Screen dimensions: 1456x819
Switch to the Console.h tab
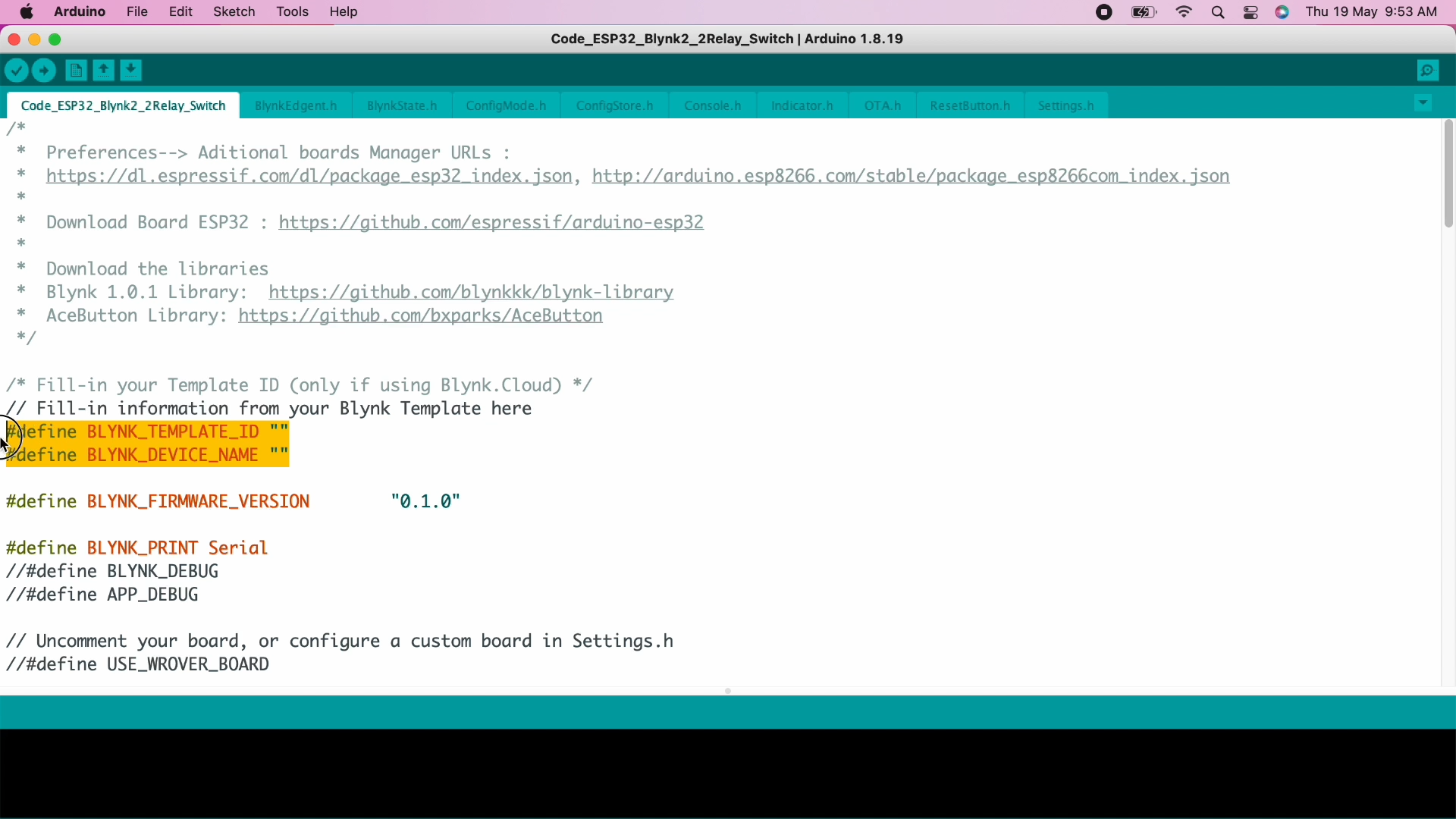[714, 106]
